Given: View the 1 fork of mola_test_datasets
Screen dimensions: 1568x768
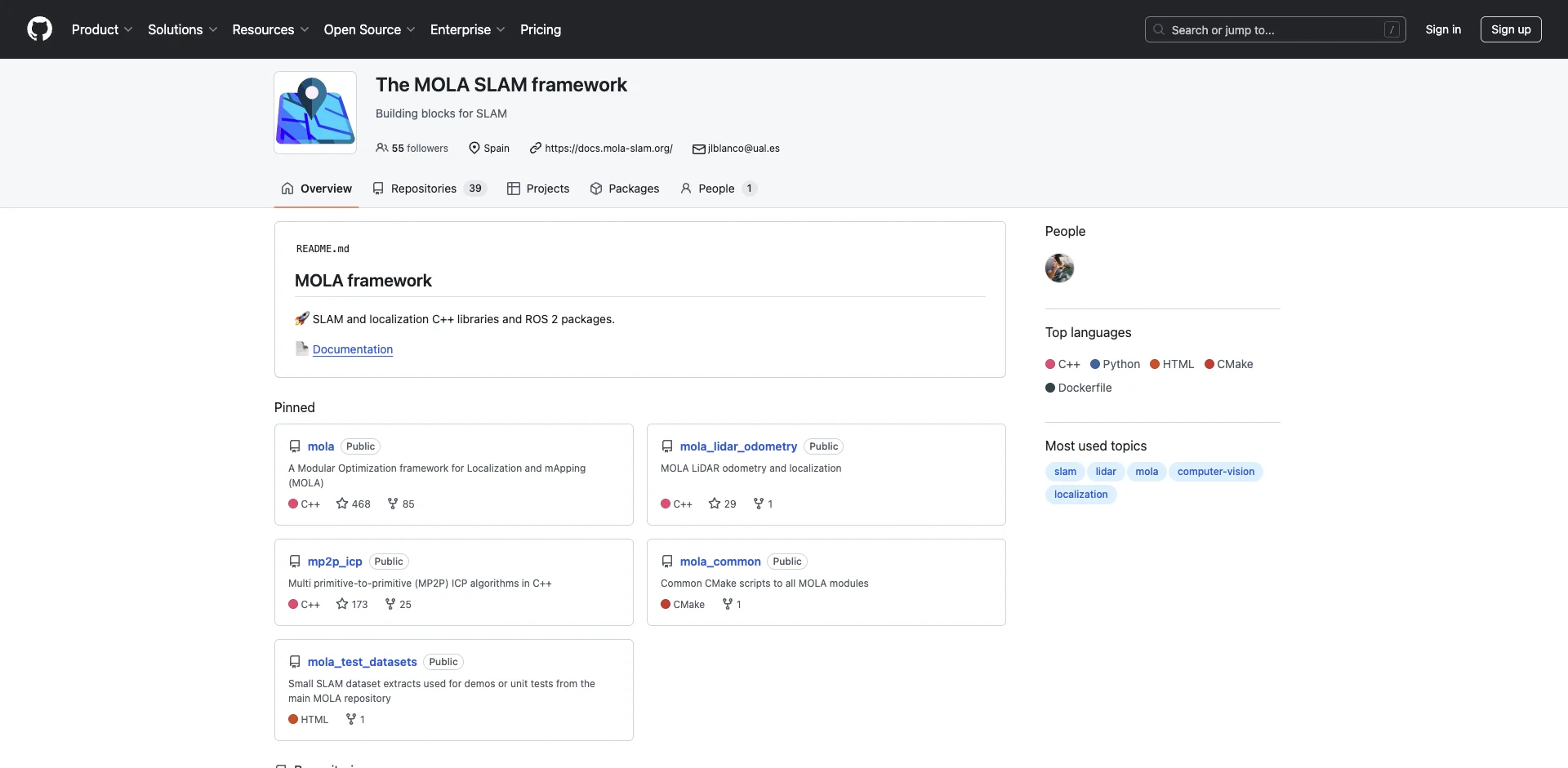Looking at the screenshot, I should point(355,720).
